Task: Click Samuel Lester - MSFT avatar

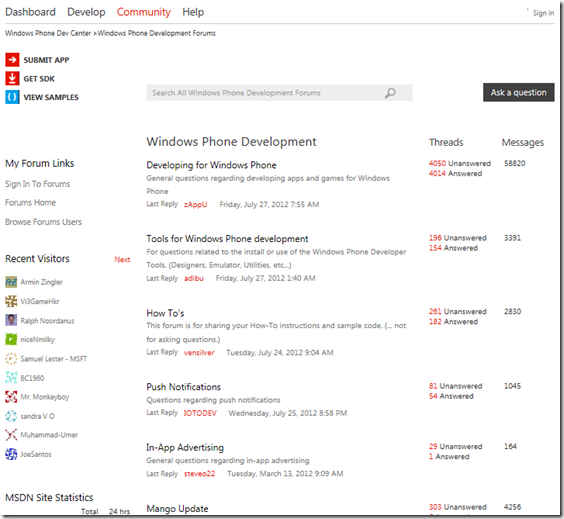Action: point(11,359)
